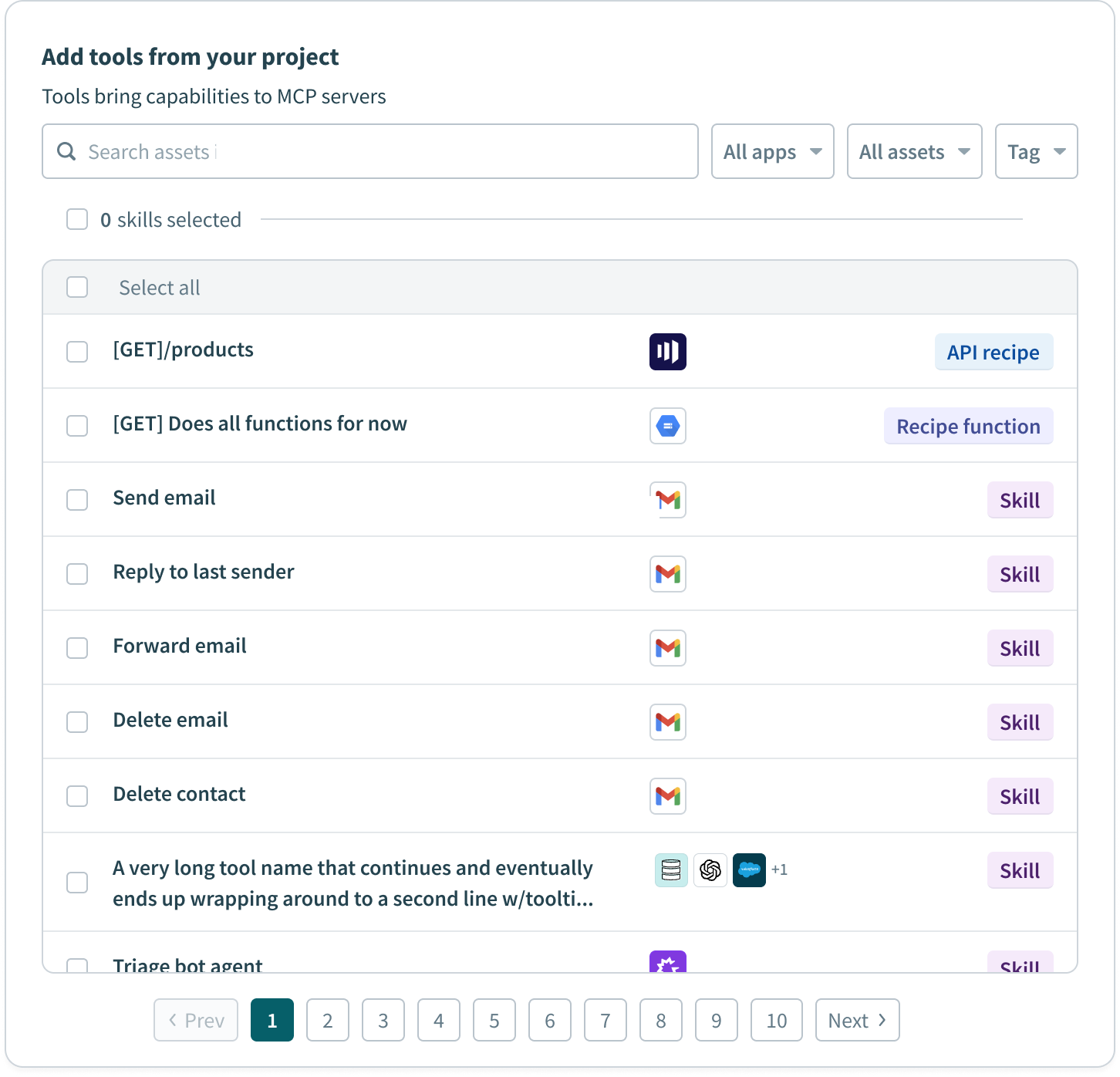Check the Select all checkbox
The width and height of the screenshot is (1120, 1077).
(77, 287)
